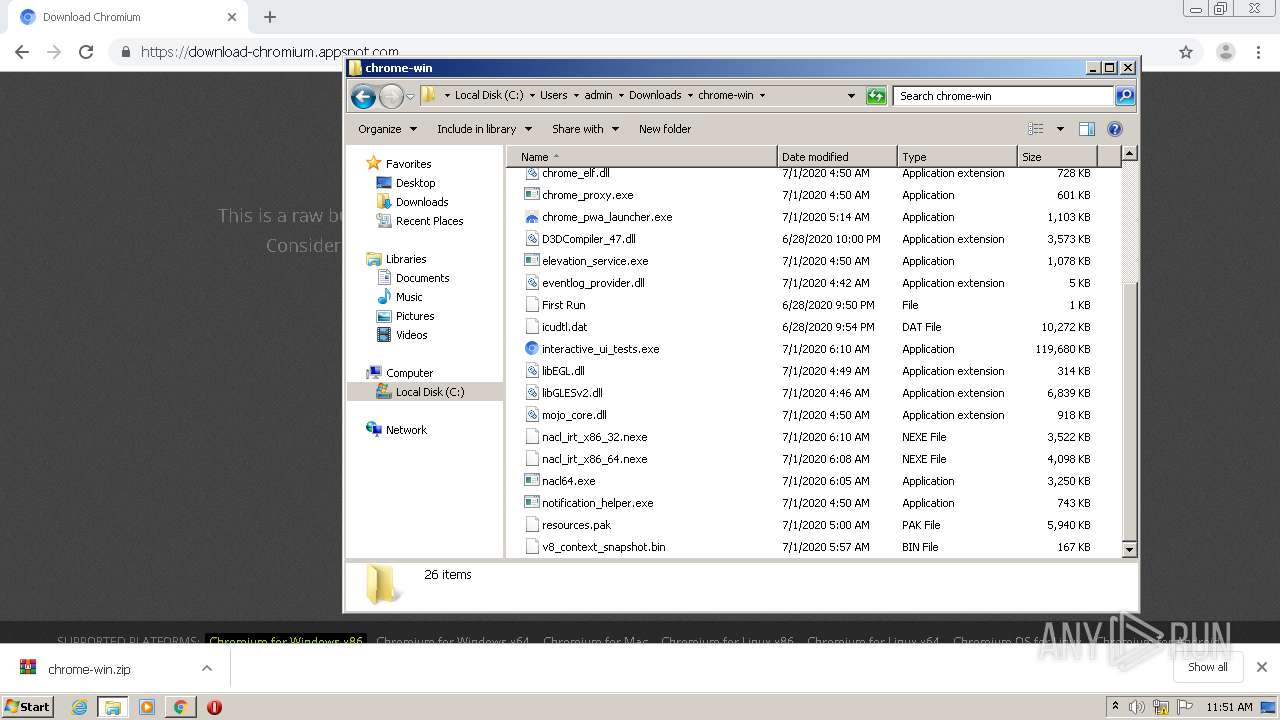Select Pictures library
This screenshot has width=1280, height=720.
[414, 316]
